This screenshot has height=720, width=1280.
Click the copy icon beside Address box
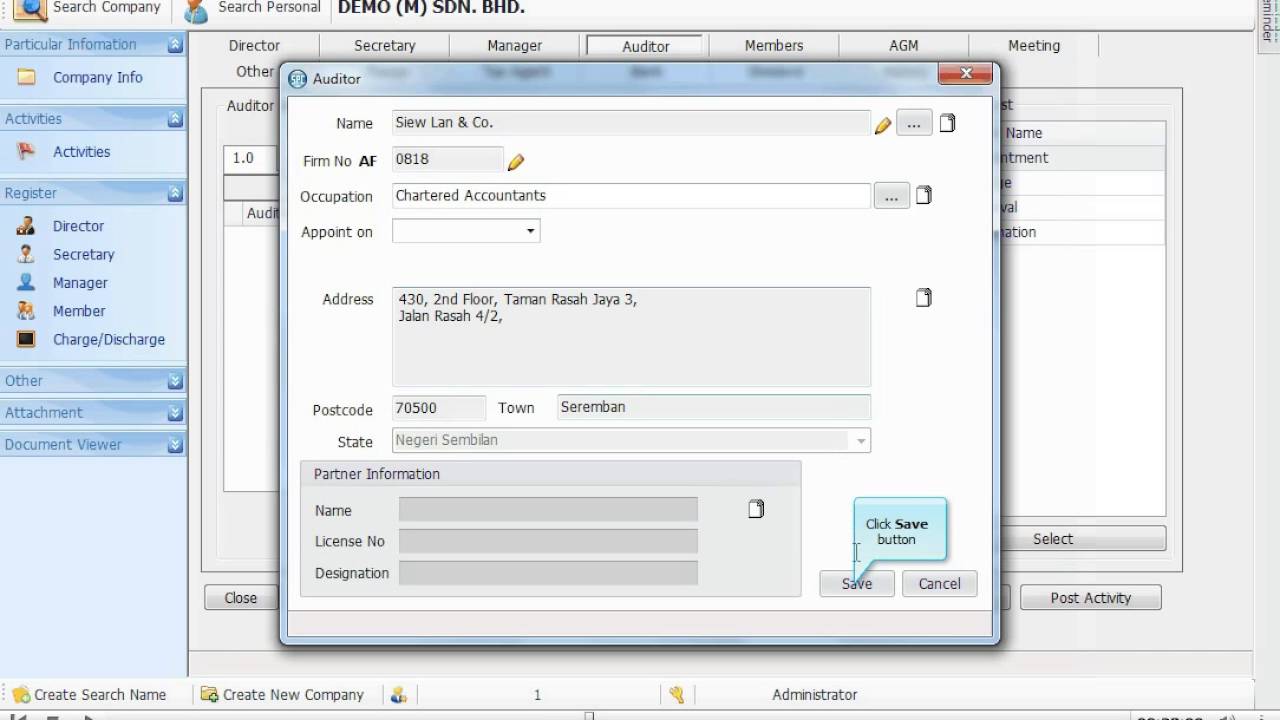(x=924, y=297)
